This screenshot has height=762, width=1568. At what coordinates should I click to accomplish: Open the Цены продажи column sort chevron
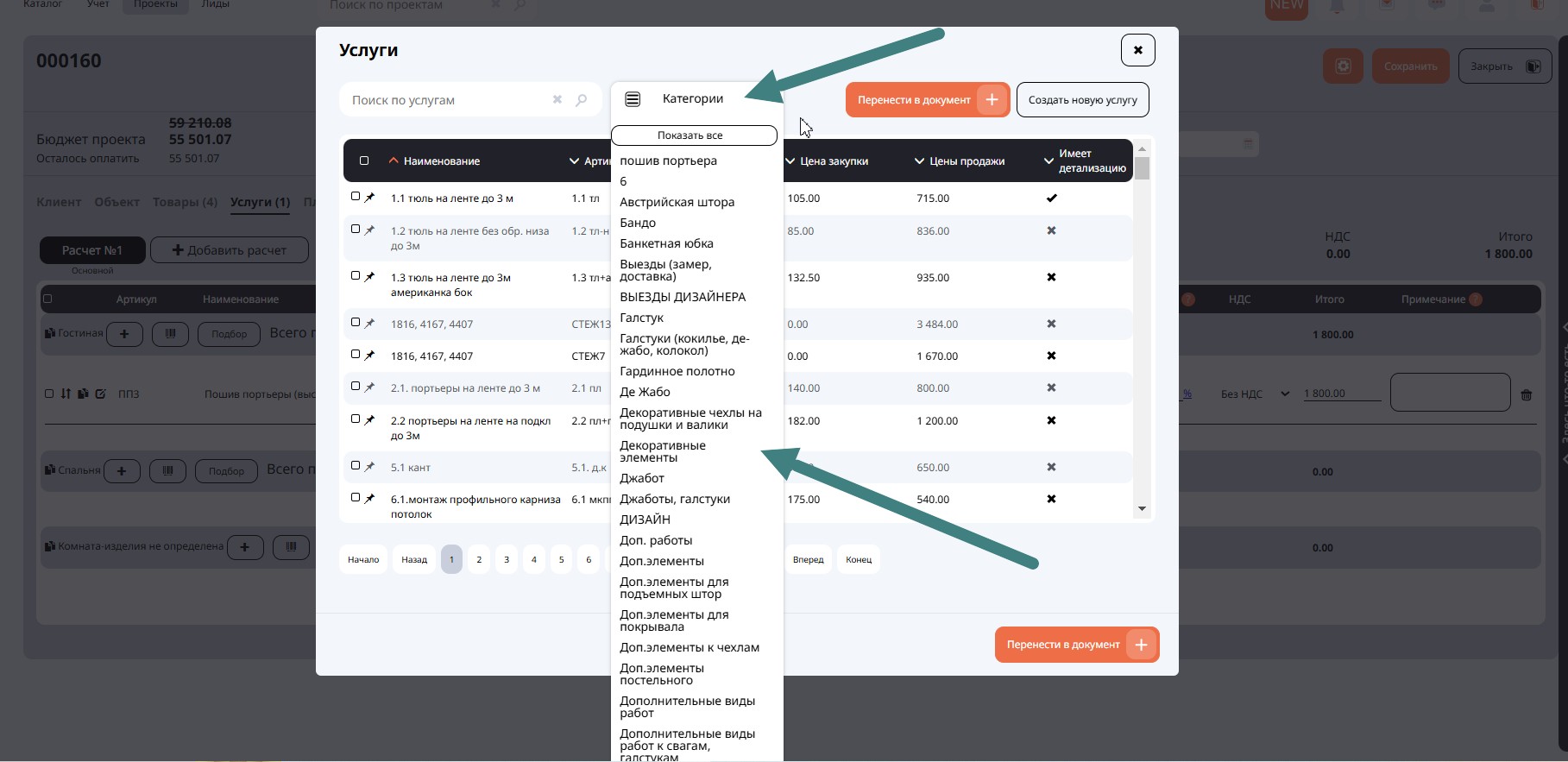pos(919,161)
